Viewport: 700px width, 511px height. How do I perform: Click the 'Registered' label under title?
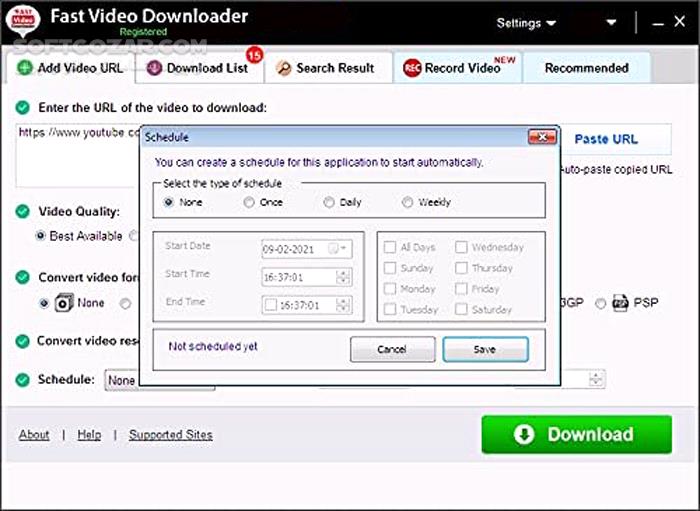point(143,32)
